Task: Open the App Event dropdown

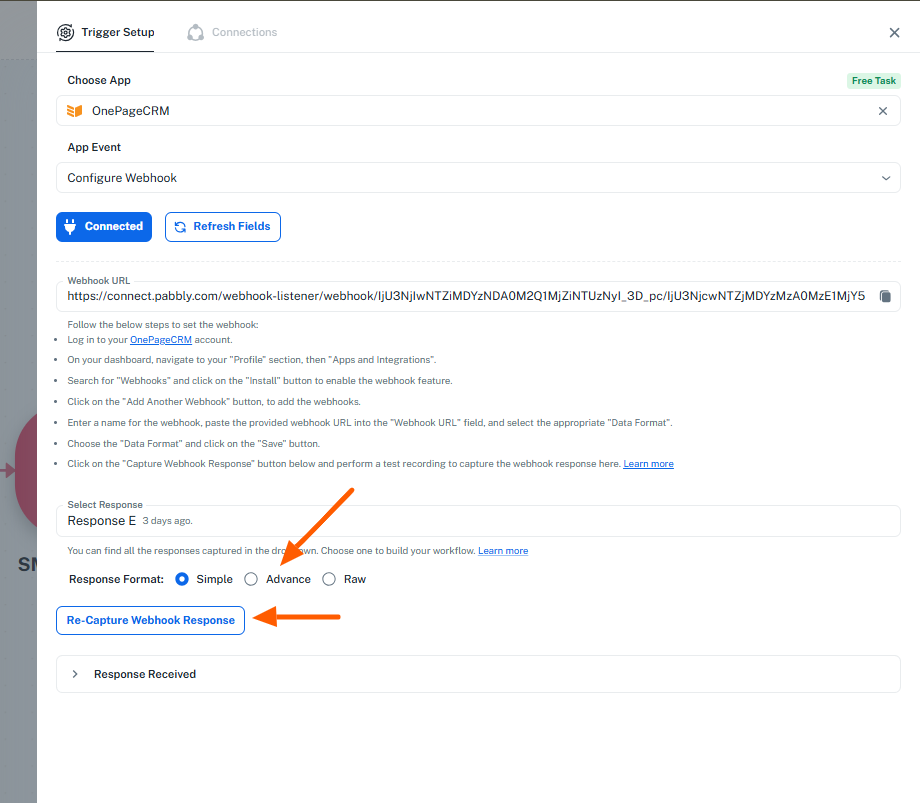Action: (x=478, y=178)
